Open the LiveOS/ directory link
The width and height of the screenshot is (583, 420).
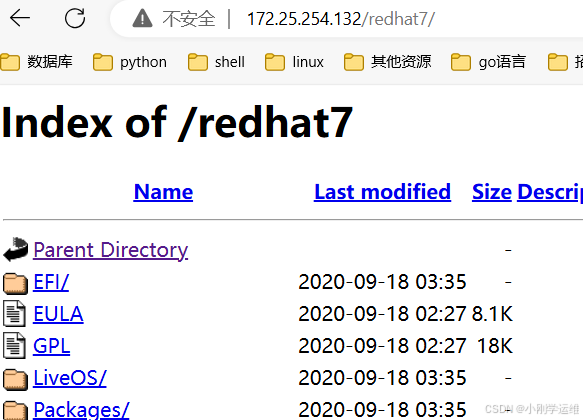(70, 378)
